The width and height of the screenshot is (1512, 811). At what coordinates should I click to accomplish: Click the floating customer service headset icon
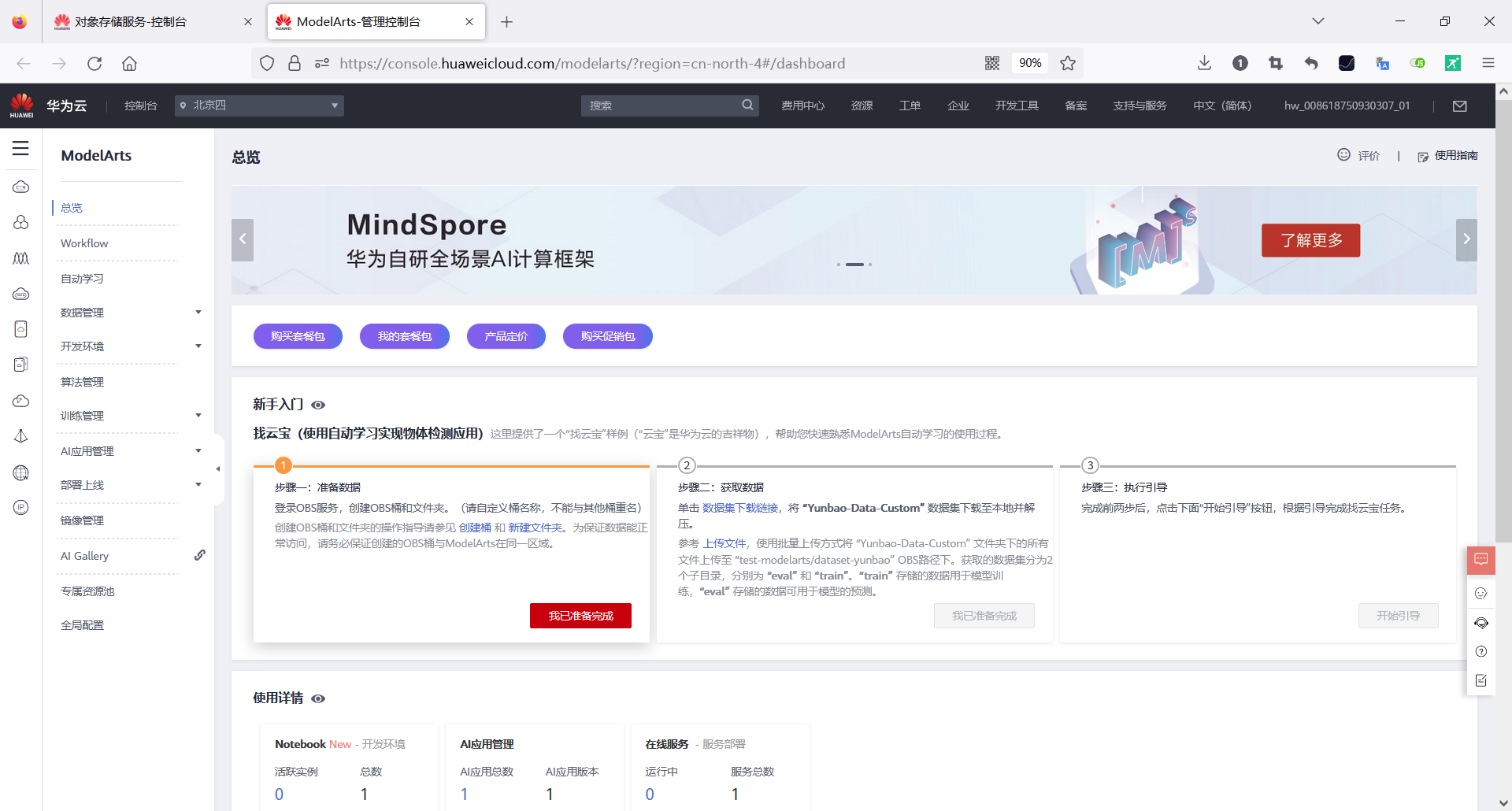tap(1481, 623)
